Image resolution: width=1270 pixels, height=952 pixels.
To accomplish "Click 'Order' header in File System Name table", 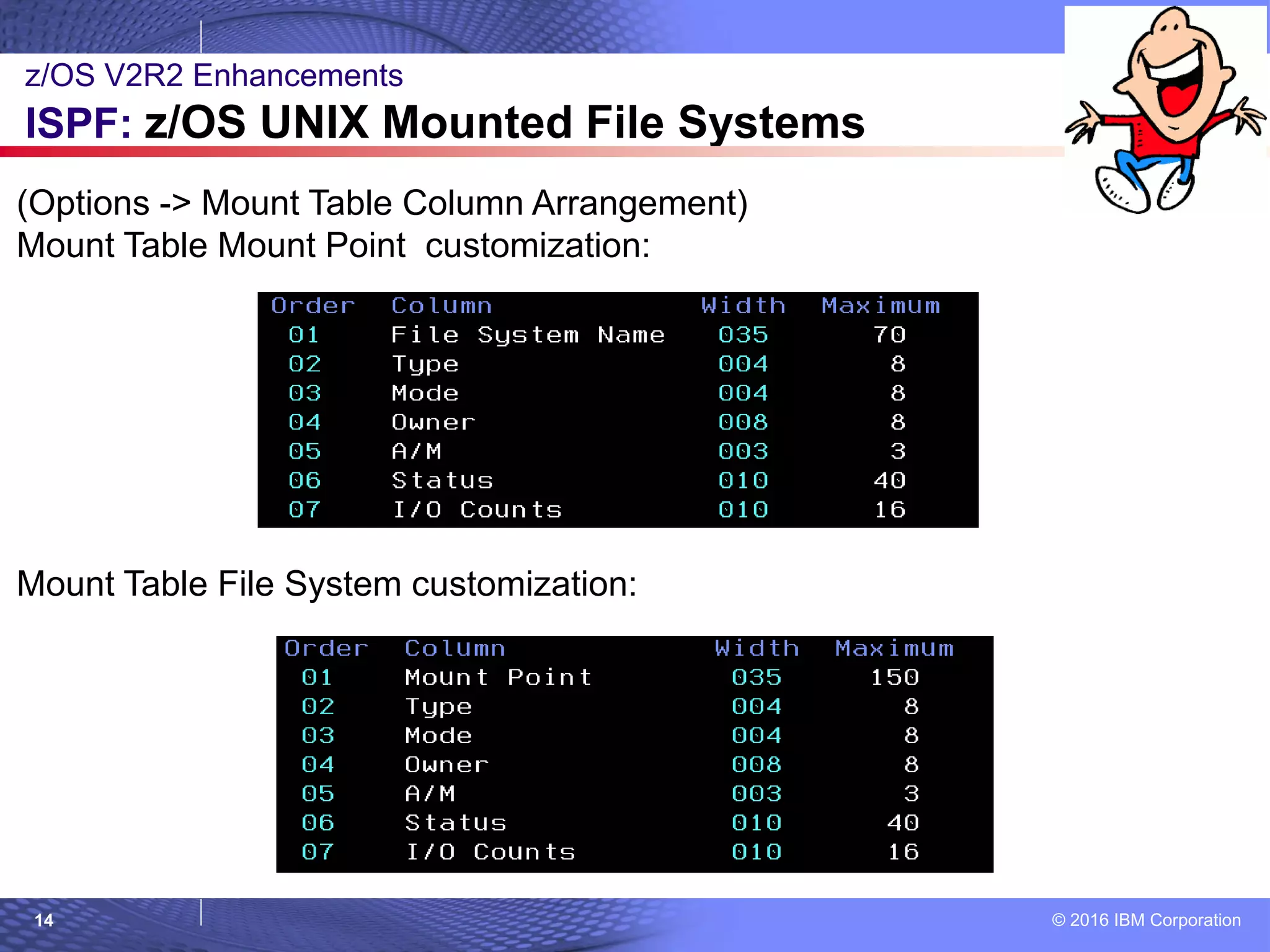I will pyautogui.click(x=313, y=306).
